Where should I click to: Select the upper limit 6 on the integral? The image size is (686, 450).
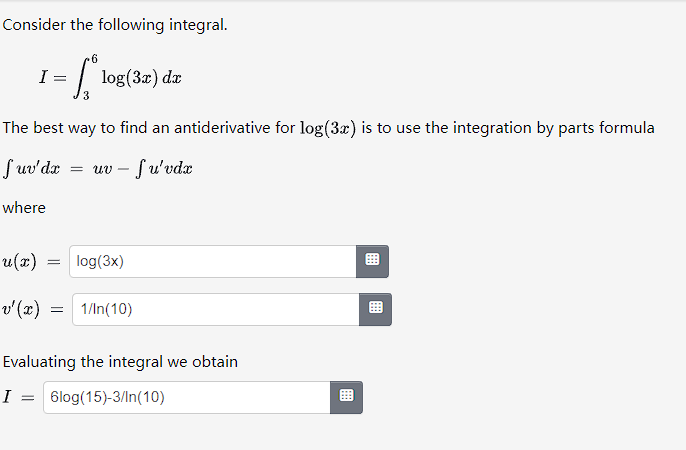pos(94,59)
